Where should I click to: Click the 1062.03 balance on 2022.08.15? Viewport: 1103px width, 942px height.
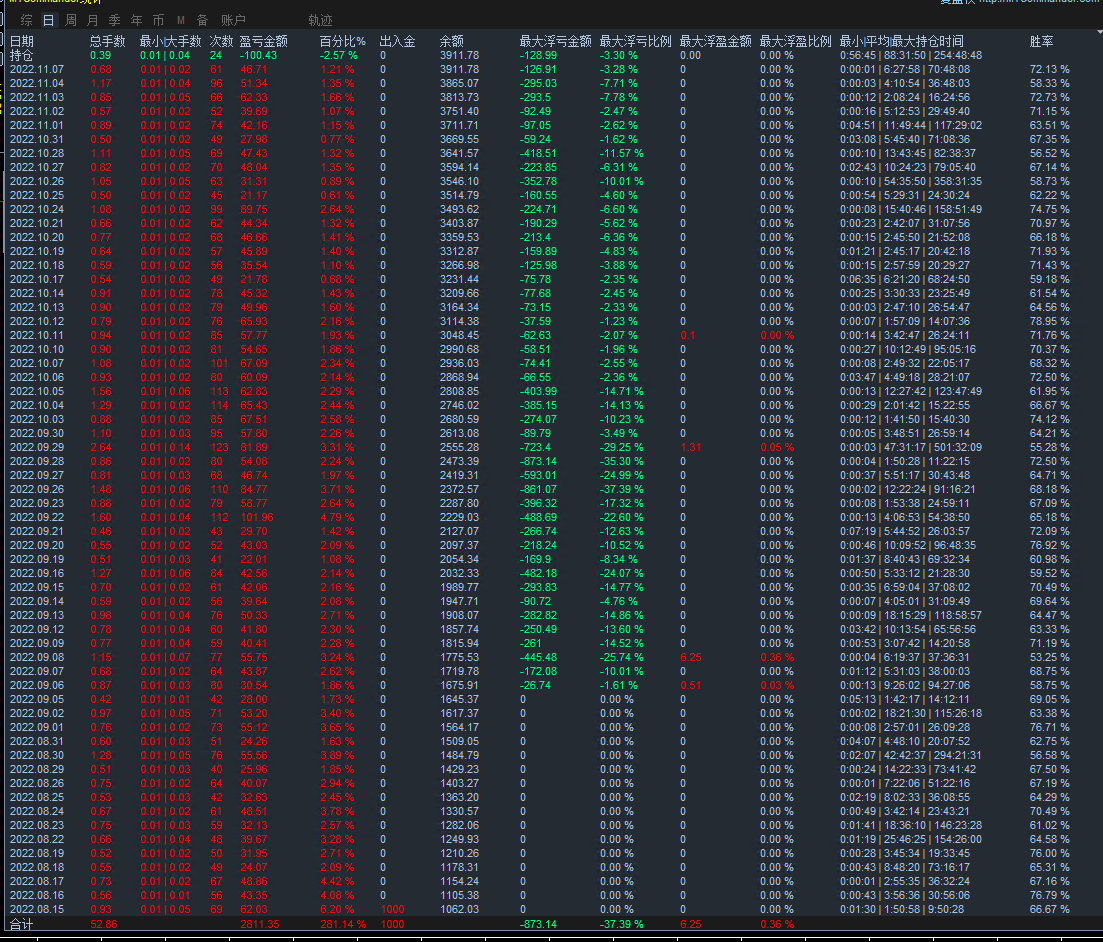pyautogui.click(x=459, y=909)
